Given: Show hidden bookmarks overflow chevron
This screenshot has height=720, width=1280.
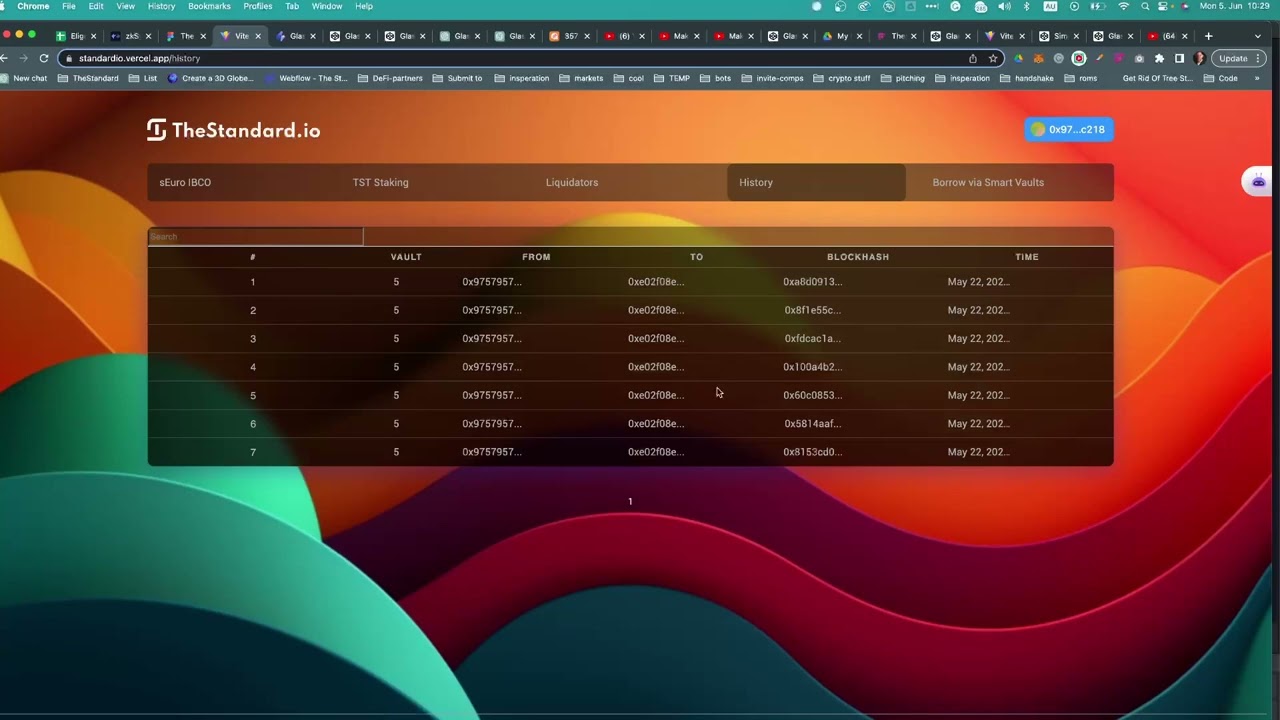Looking at the screenshot, I should 1259,78.
